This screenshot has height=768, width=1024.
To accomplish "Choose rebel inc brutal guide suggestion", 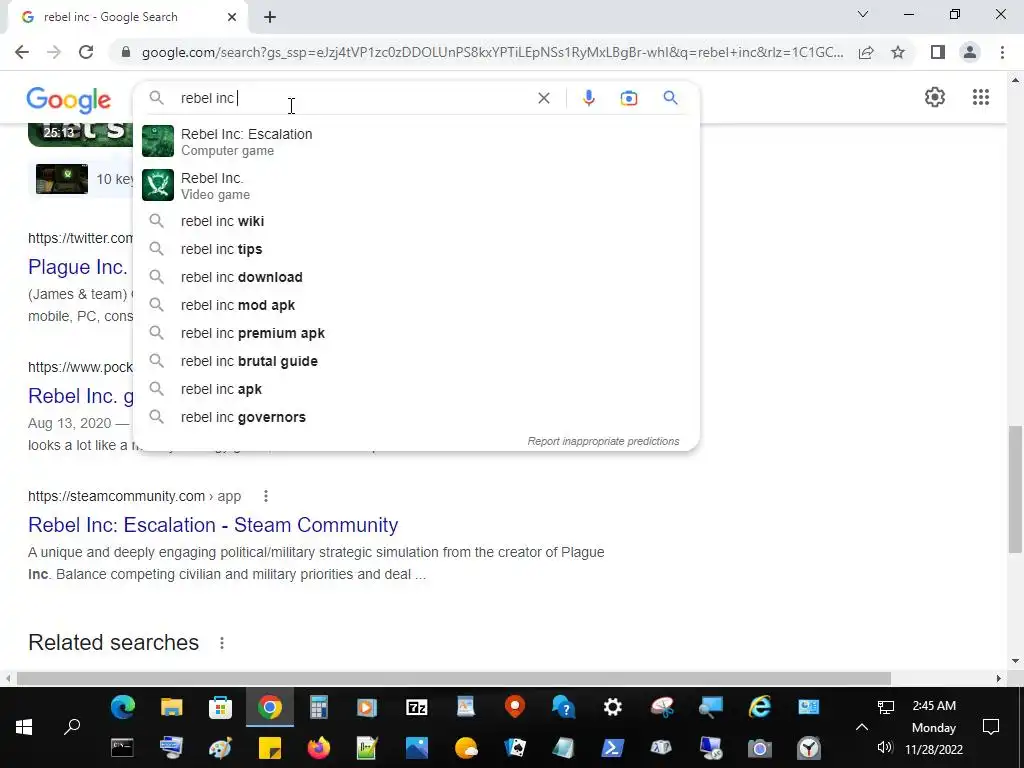I will (416, 362).
